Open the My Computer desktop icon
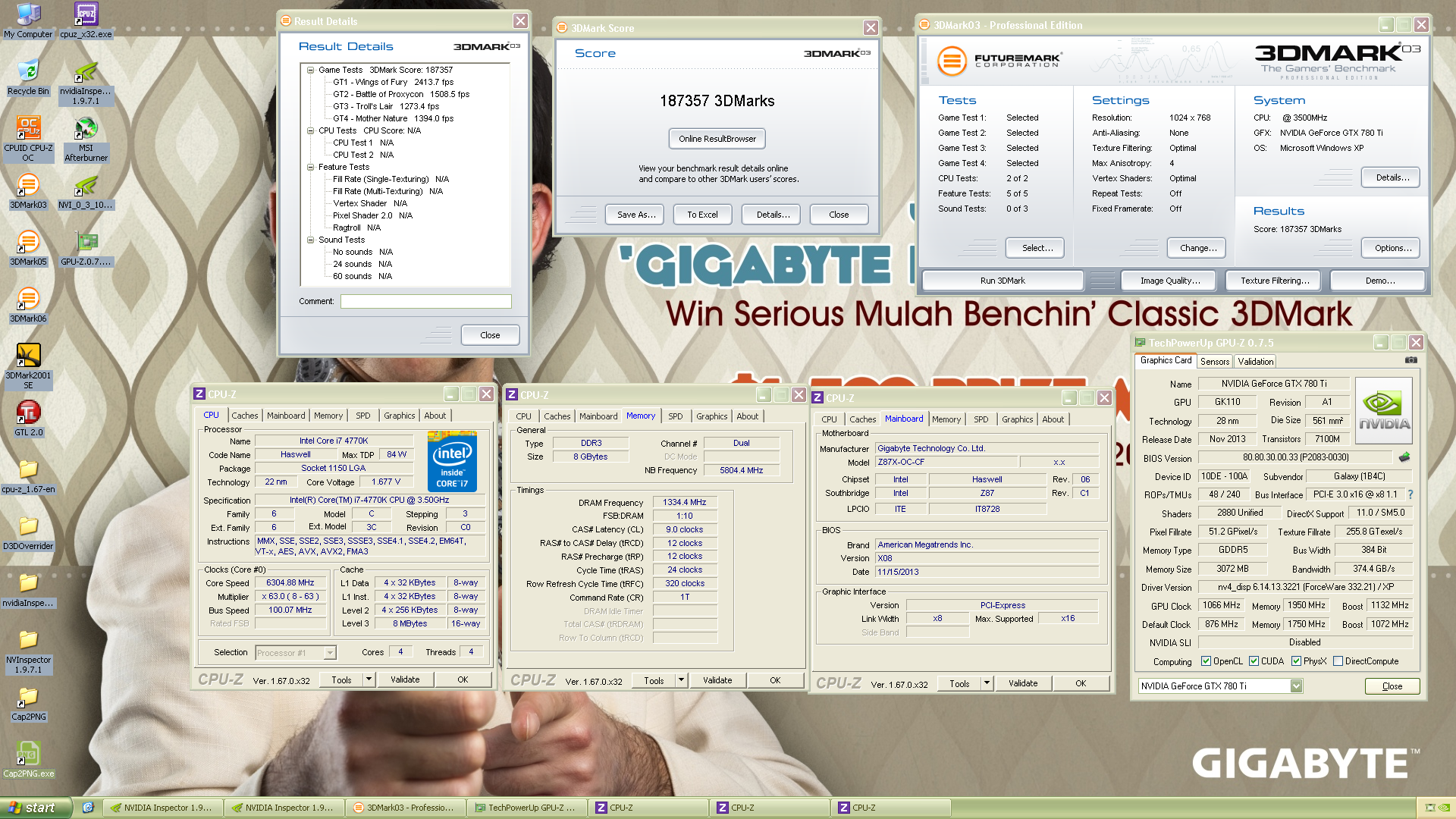 tap(28, 20)
